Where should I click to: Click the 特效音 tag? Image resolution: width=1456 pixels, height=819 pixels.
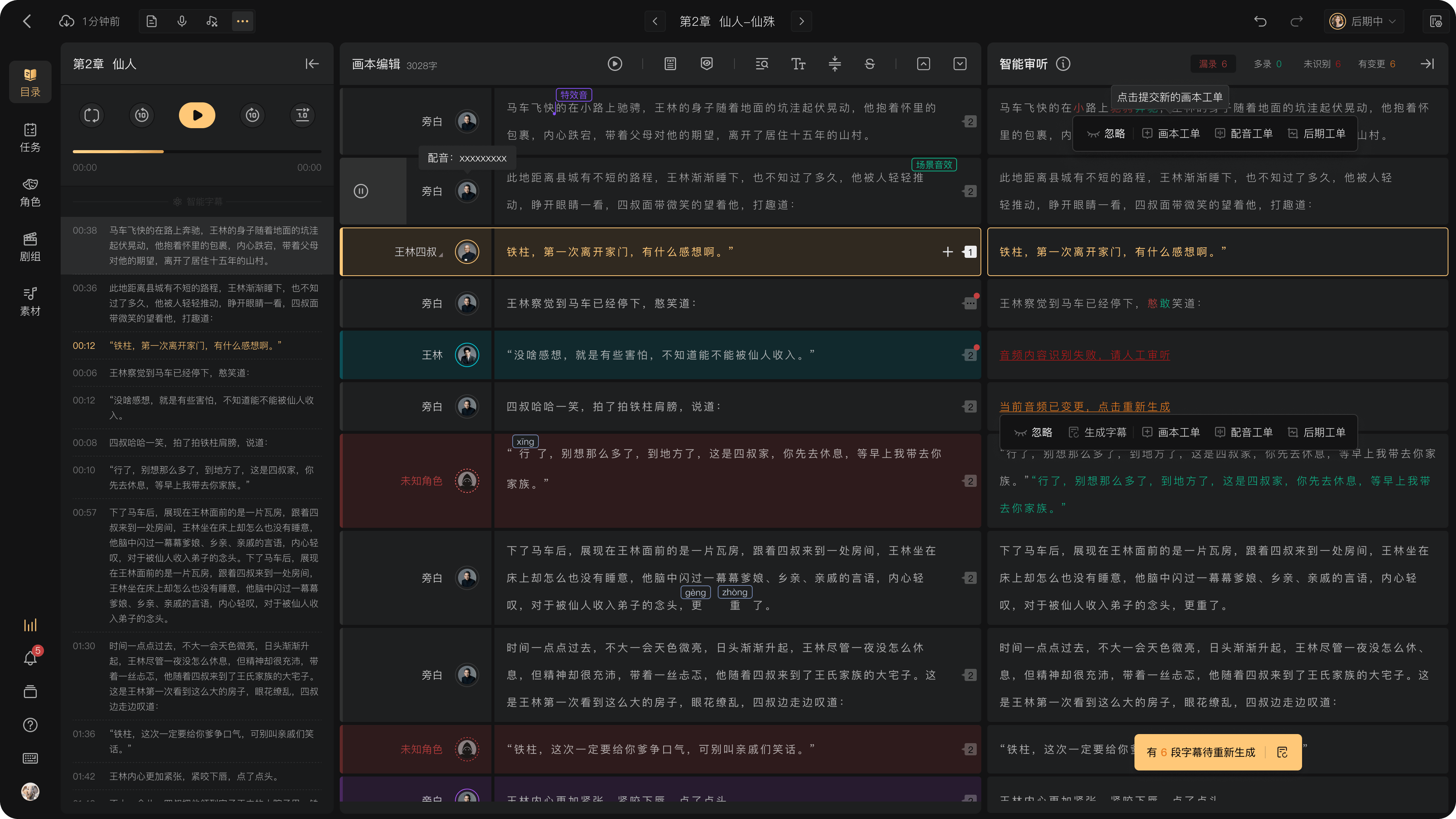click(574, 95)
